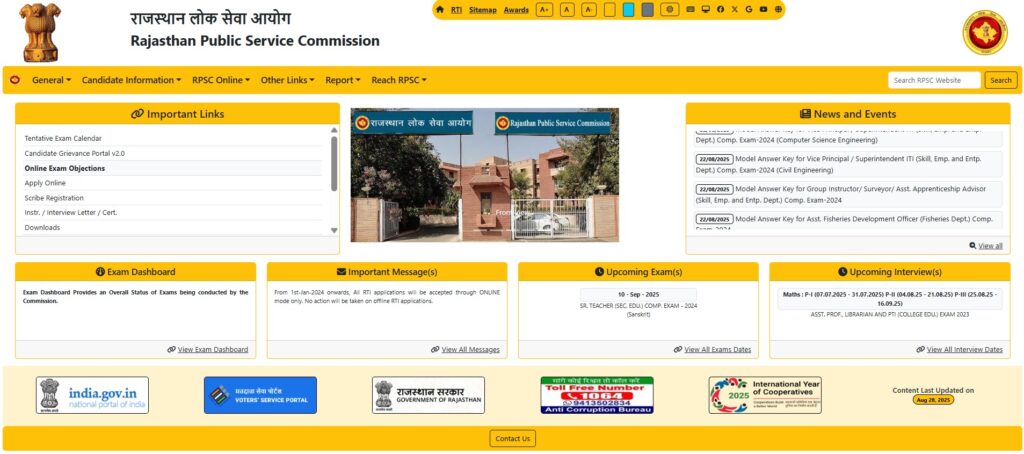The height and width of the screenshot is (454, 1024).
Task: Open the X (Twitter) icon link
Action: pyautogui.click(x=735, y=10)
